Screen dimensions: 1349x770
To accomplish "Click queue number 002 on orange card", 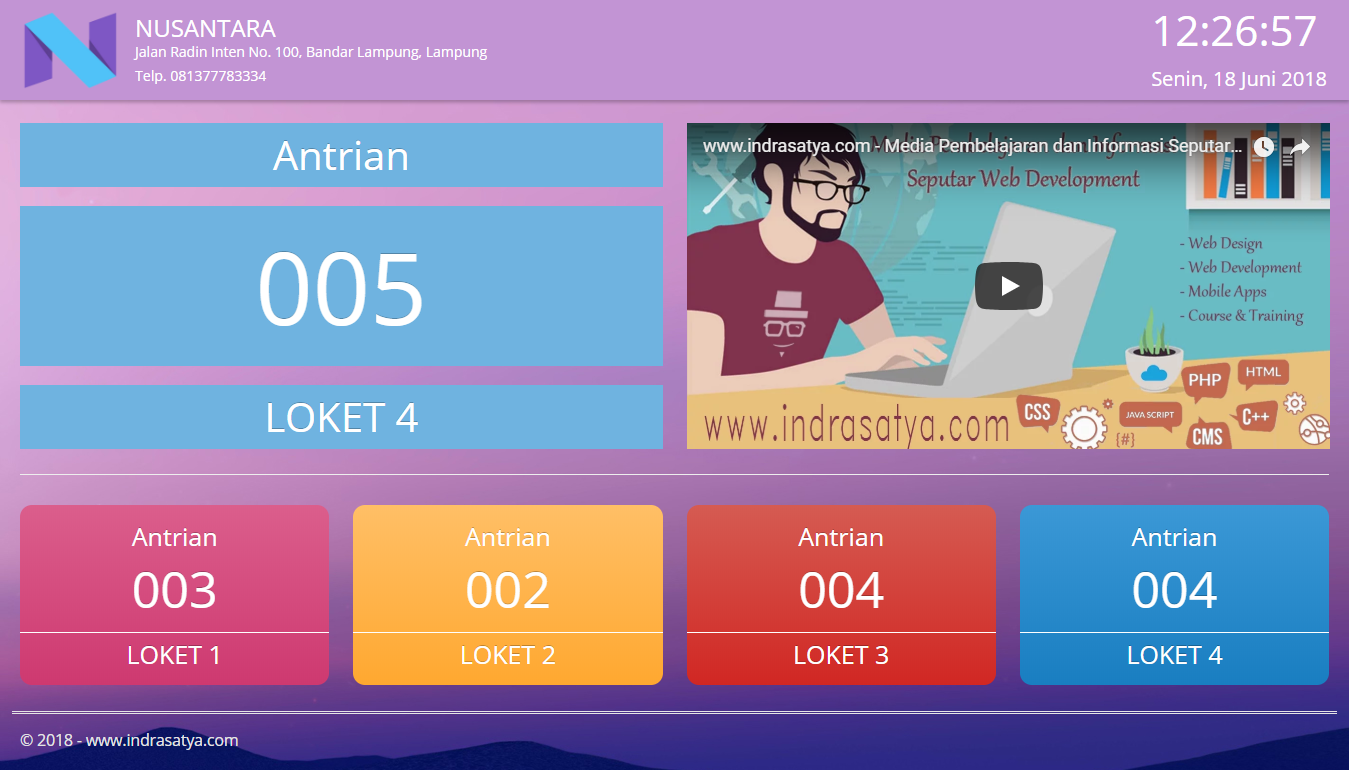I will click(508, 590).
